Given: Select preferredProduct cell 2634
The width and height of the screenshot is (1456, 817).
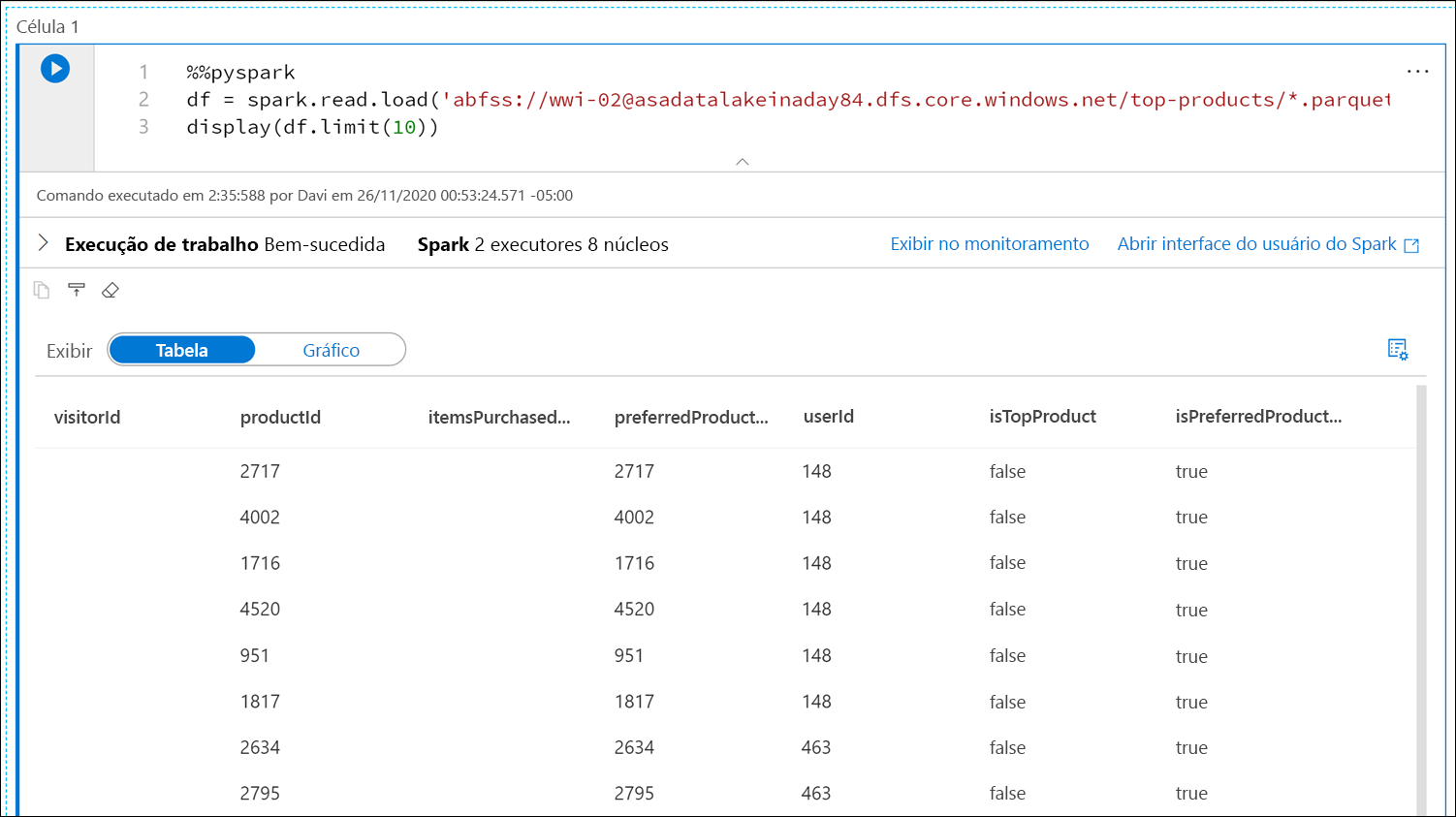Looking at the screenshot, I should (634, 748).
